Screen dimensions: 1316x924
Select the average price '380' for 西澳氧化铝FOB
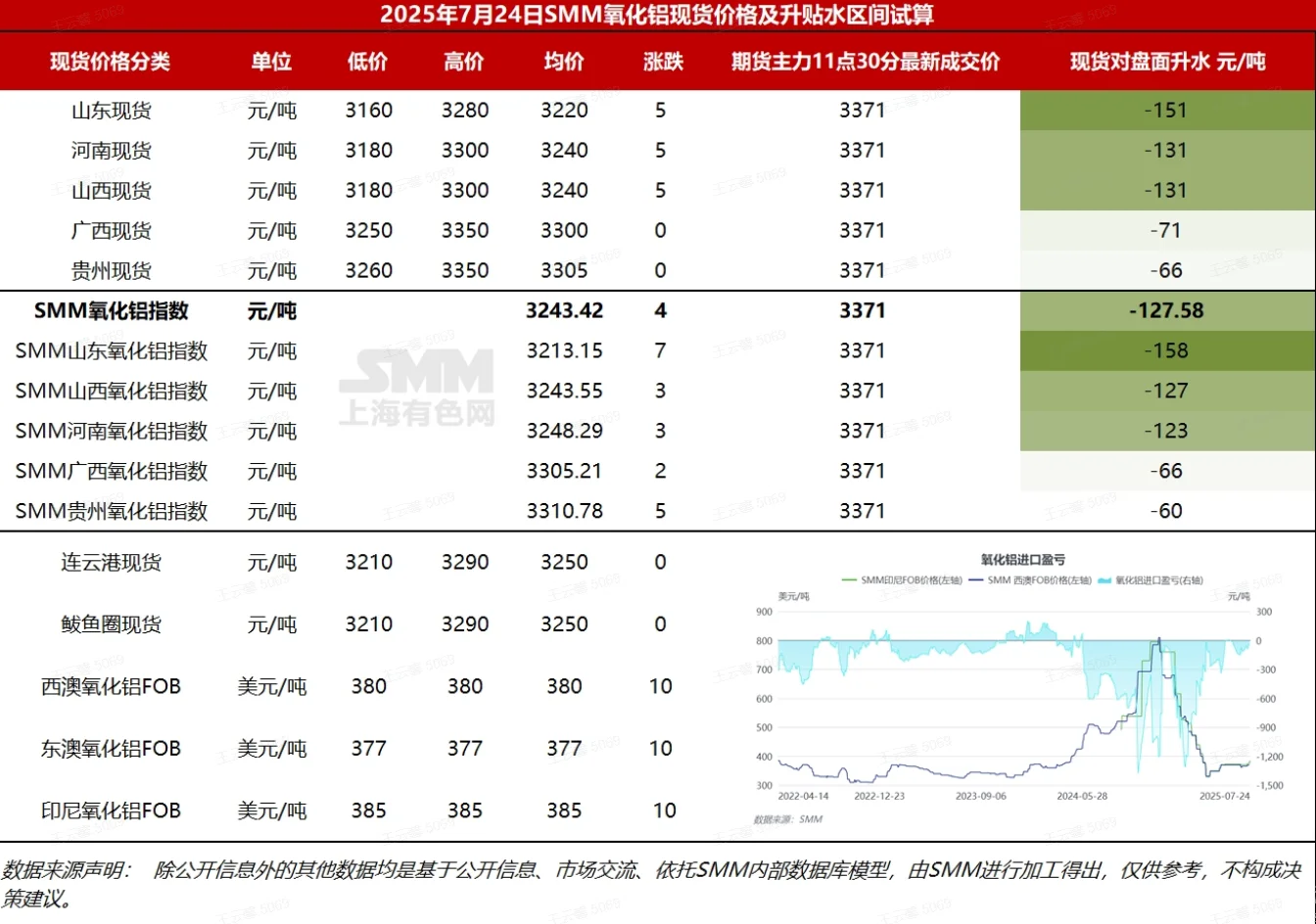tap(565, 687)
